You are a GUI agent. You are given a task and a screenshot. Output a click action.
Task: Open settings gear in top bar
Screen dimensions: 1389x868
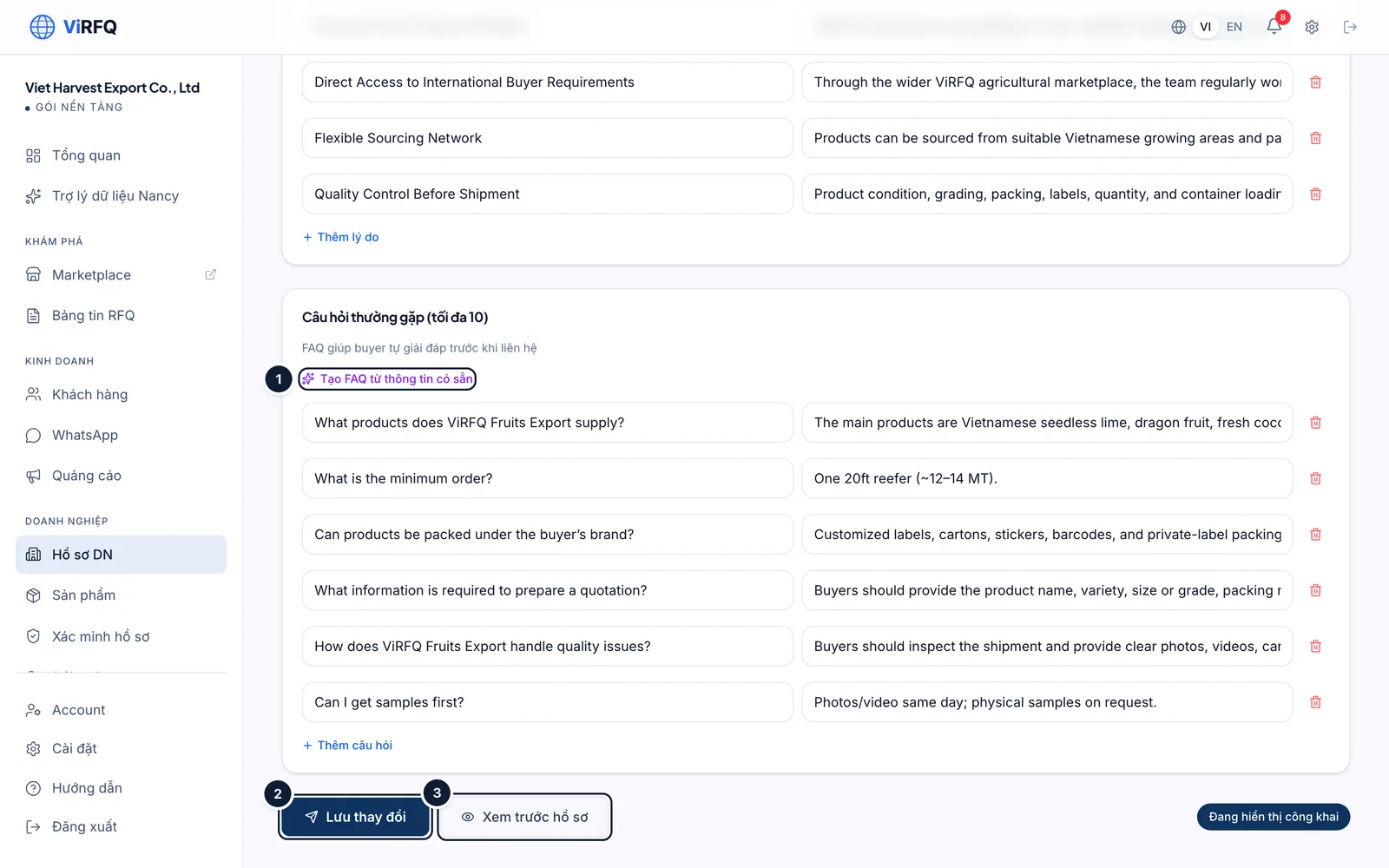pos(1312,27)
